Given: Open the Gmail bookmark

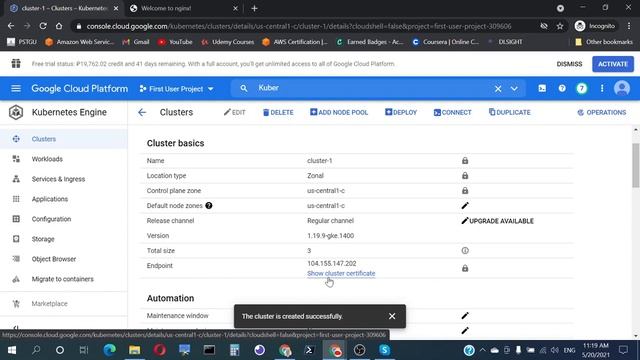Looking at the screenshot, I should (x=136, y=42).
